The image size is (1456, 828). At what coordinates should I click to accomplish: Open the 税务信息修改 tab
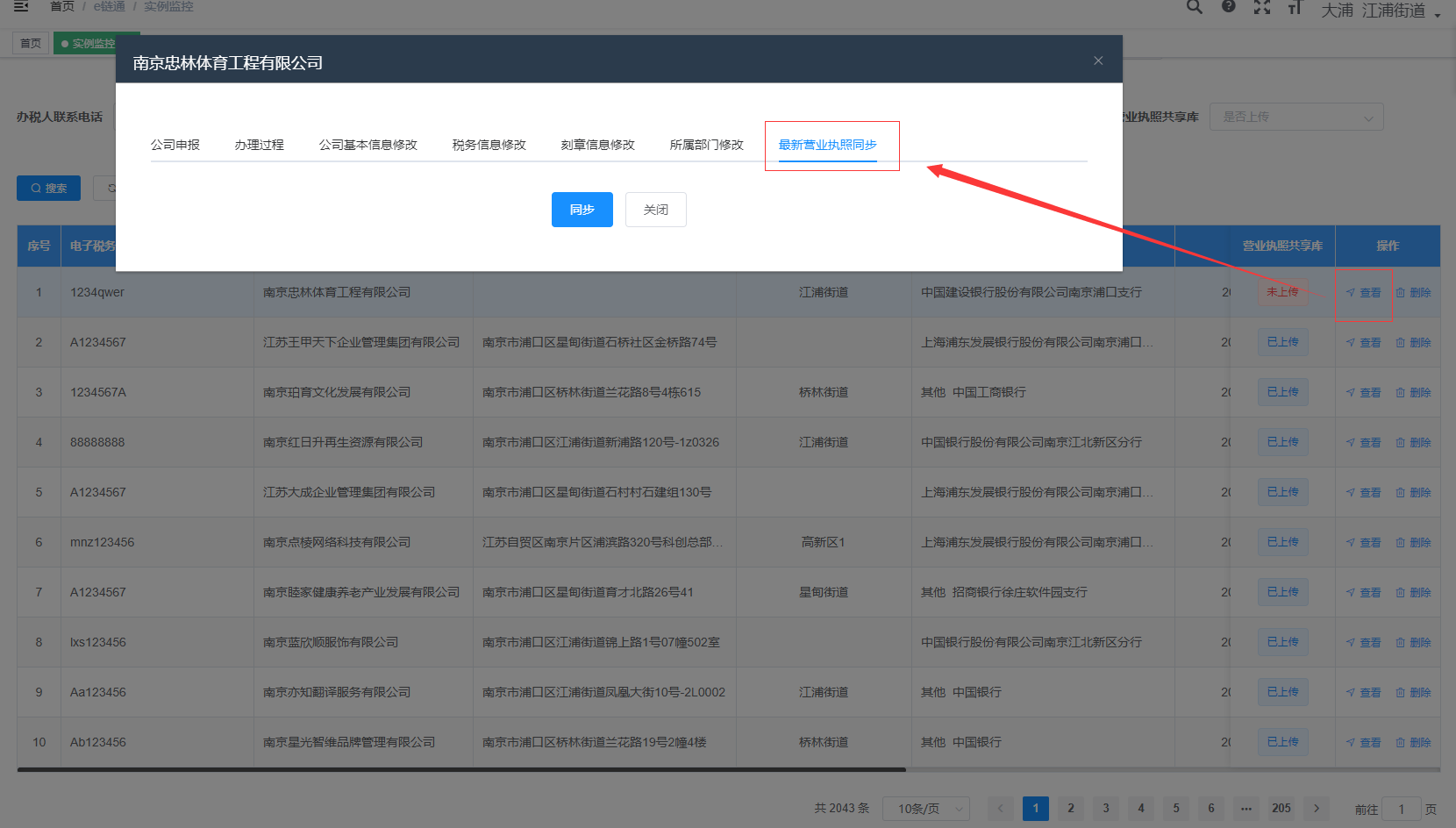489,145
